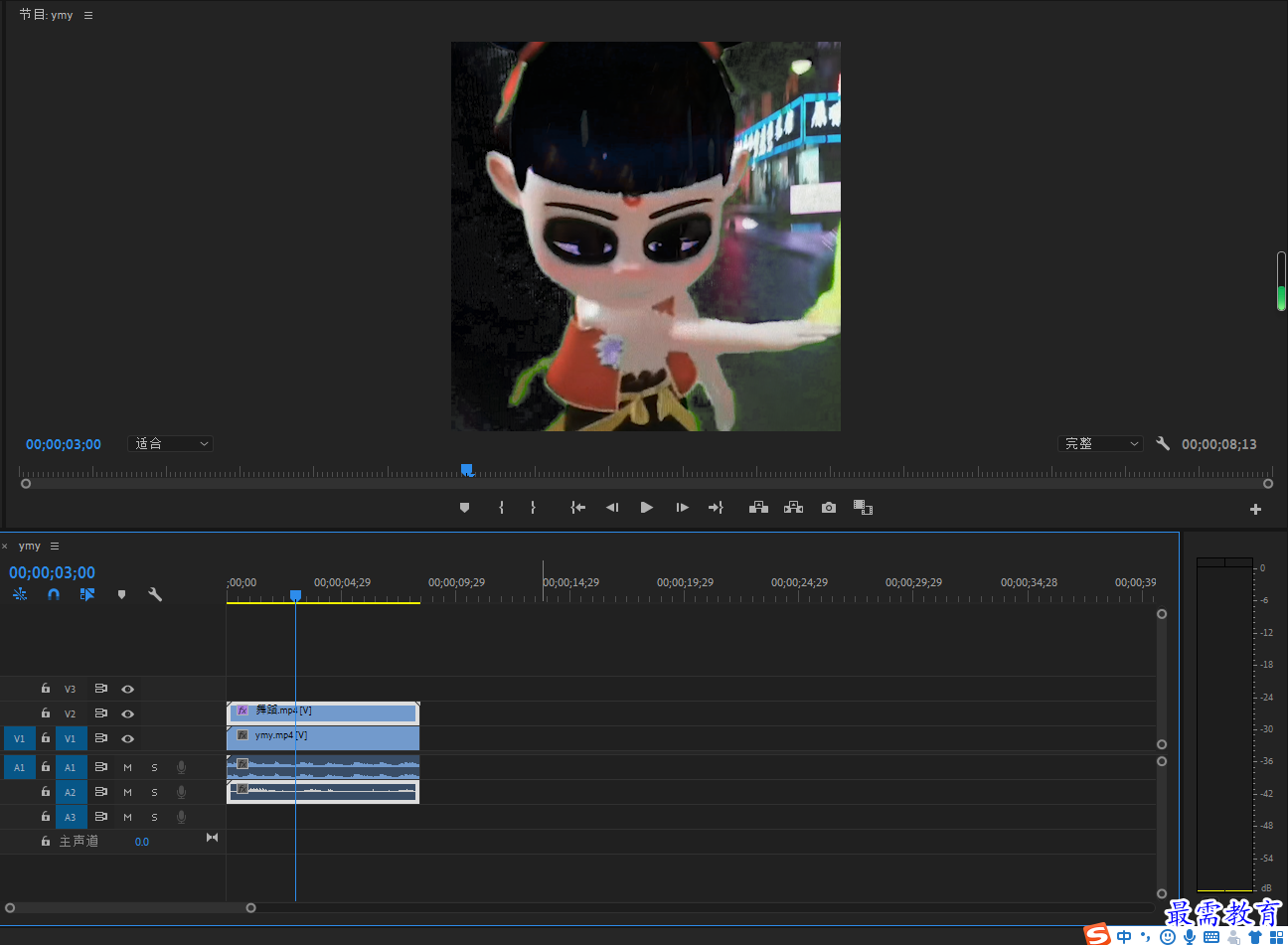The height and width of the screenshot is (945, 1288).
Task: Solo audio track A3
Action: [154, 817]
